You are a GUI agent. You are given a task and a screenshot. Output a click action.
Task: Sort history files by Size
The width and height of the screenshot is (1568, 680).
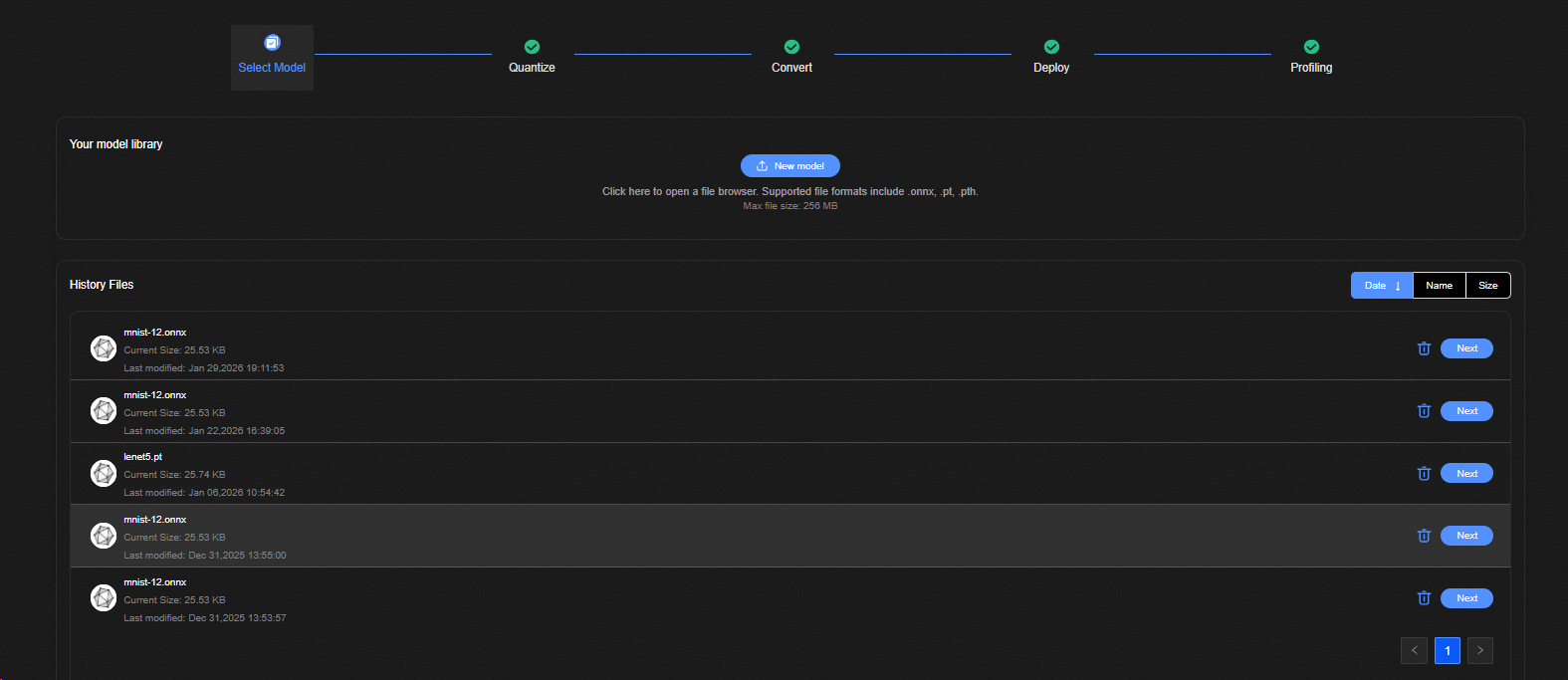tap(1487, 286)
